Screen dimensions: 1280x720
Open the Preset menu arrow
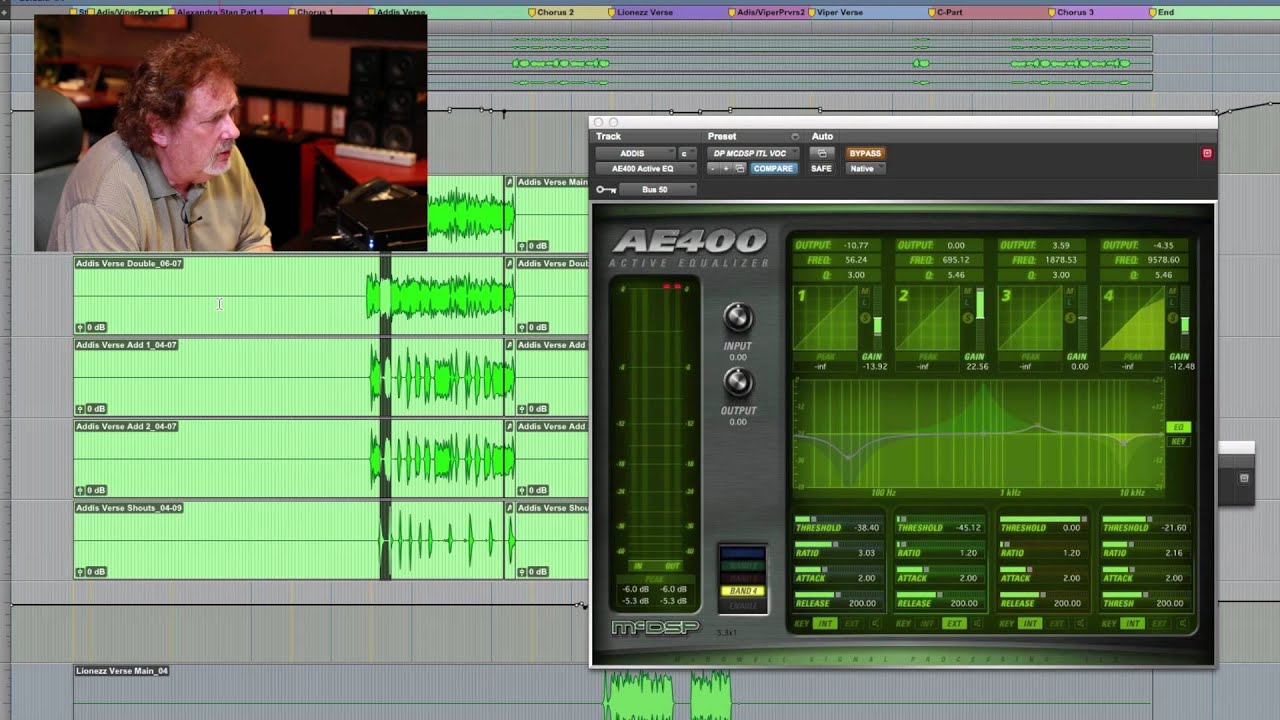pos(795,137)
